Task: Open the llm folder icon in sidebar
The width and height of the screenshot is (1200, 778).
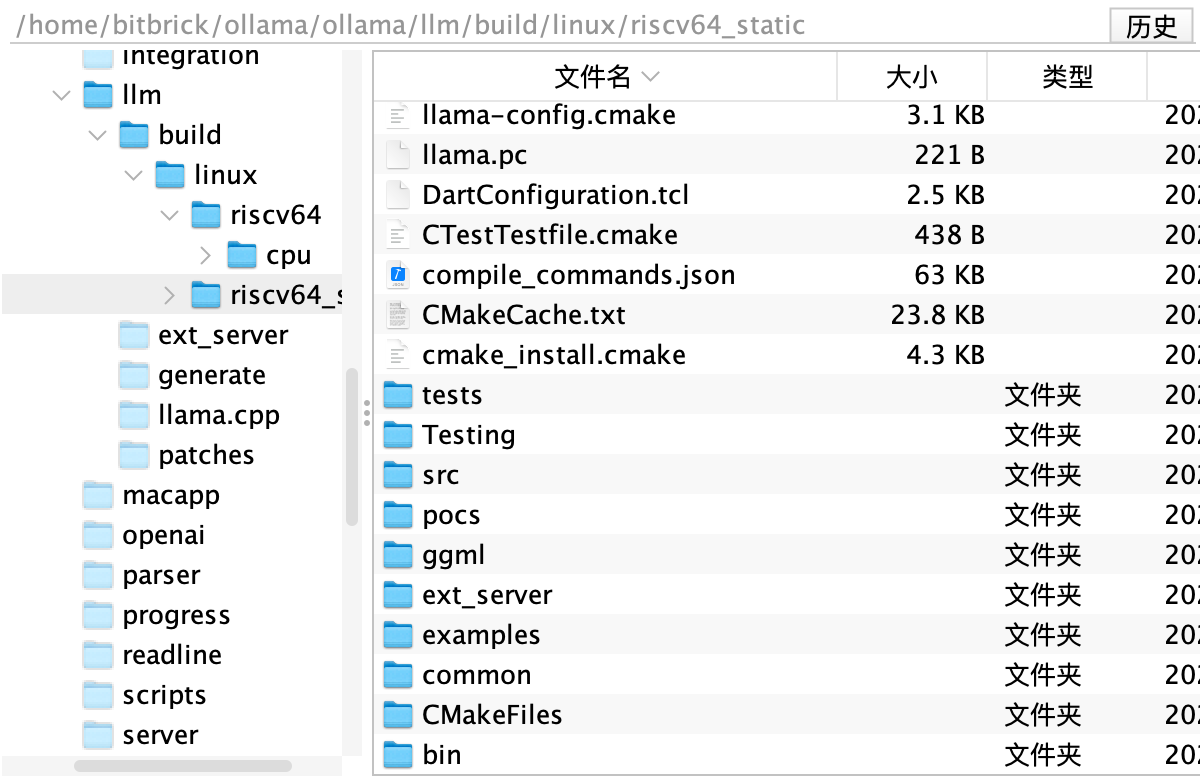Action: (98, 94)
